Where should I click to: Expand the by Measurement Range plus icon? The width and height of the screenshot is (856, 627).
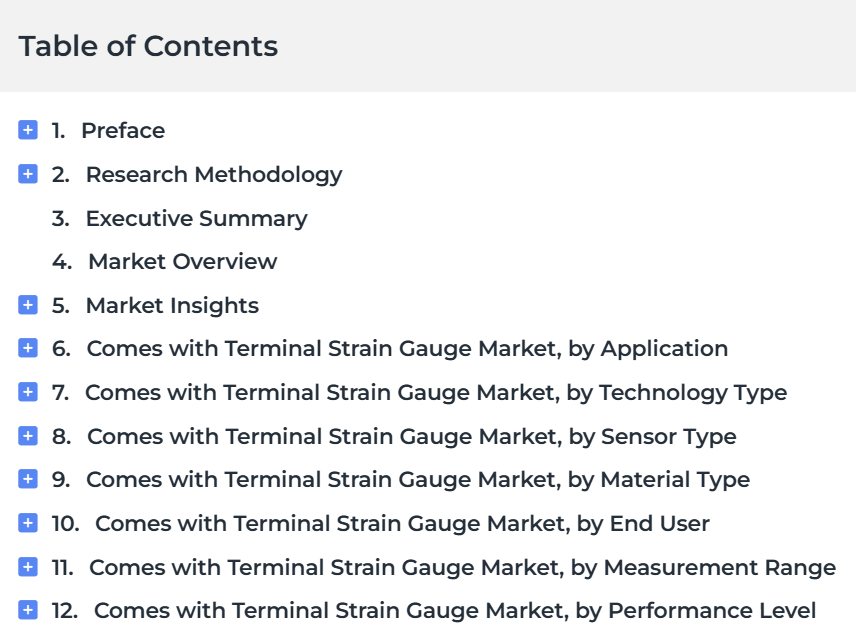coord(28,567)
